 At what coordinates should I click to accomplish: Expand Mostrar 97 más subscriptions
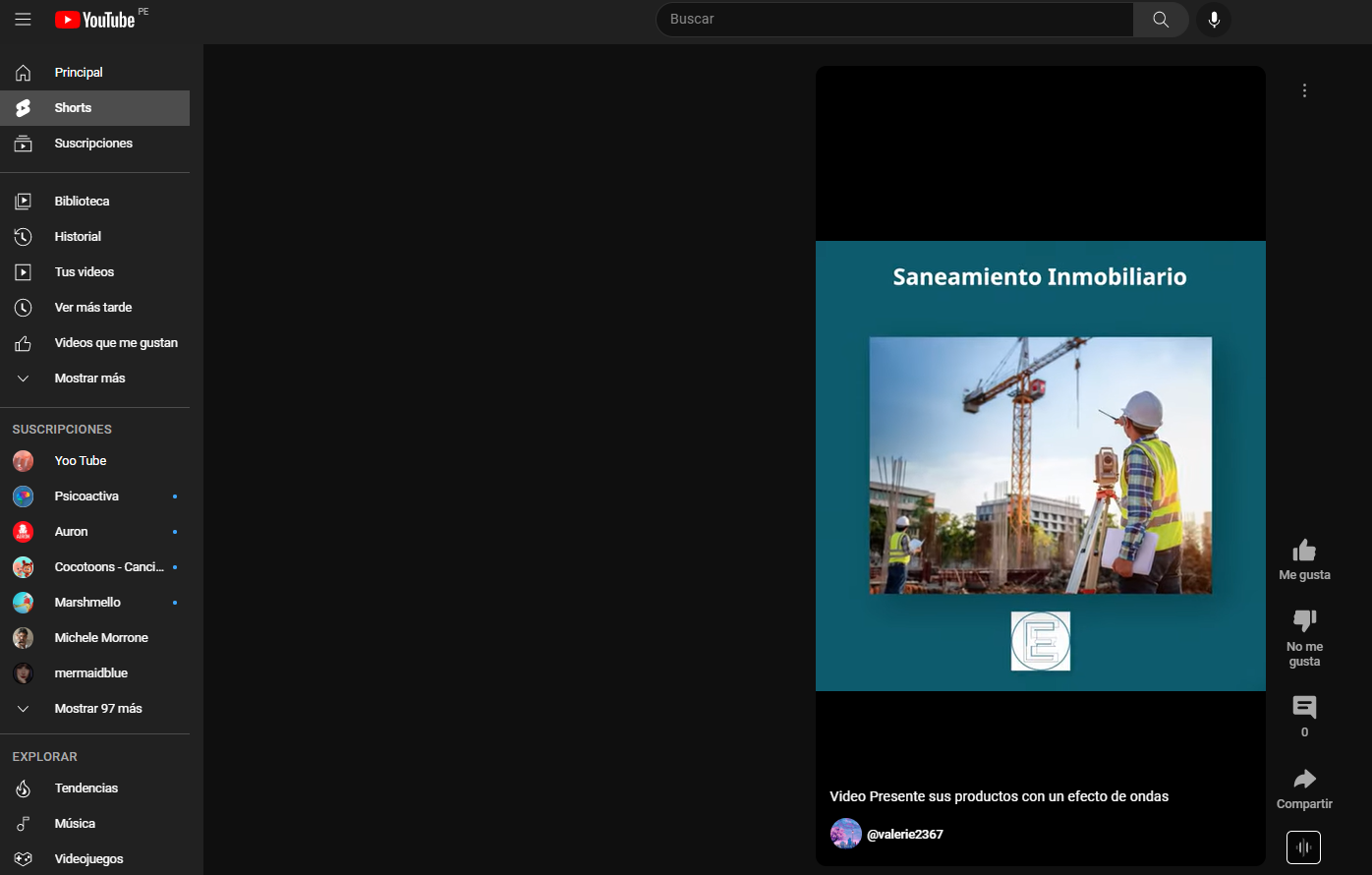click(97, 709)
